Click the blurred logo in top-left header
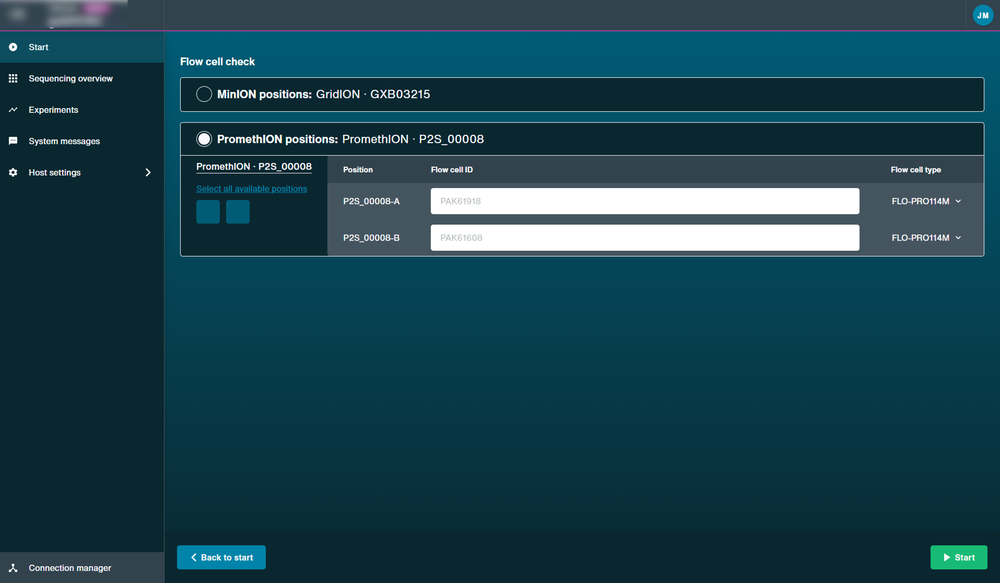This screenshot has width=1000, height=583. 64,14
